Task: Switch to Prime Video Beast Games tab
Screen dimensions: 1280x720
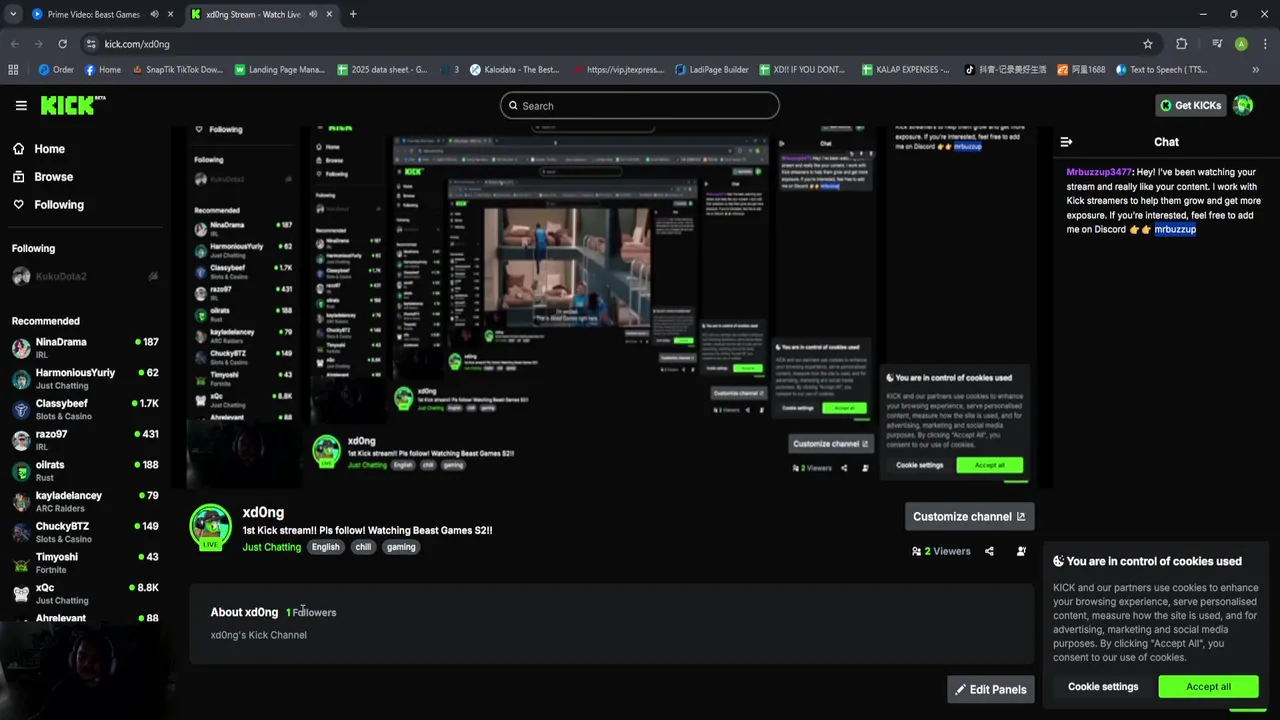Action: coord(94,14)
